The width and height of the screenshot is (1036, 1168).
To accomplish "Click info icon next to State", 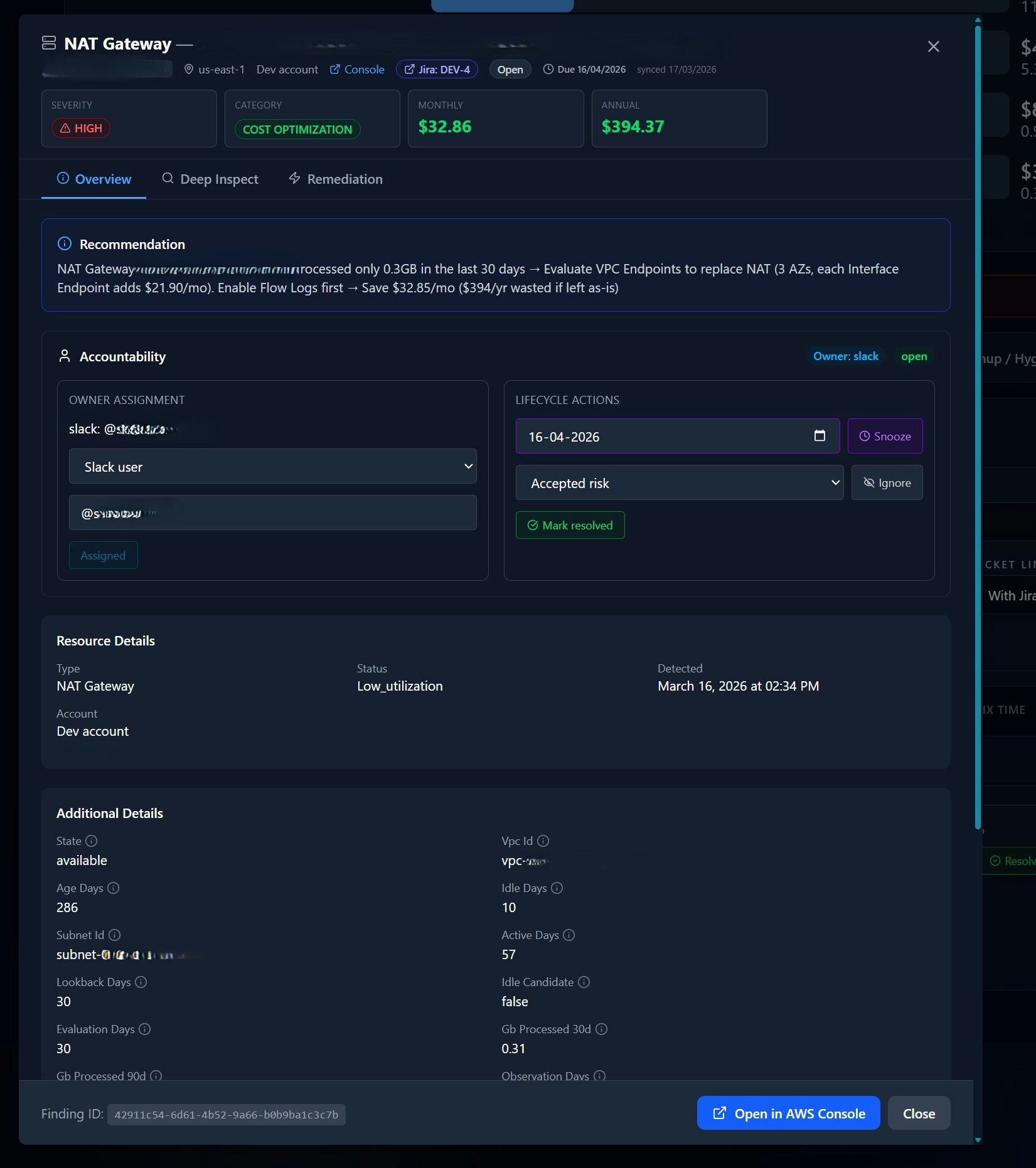I will (x=92, y=841).
